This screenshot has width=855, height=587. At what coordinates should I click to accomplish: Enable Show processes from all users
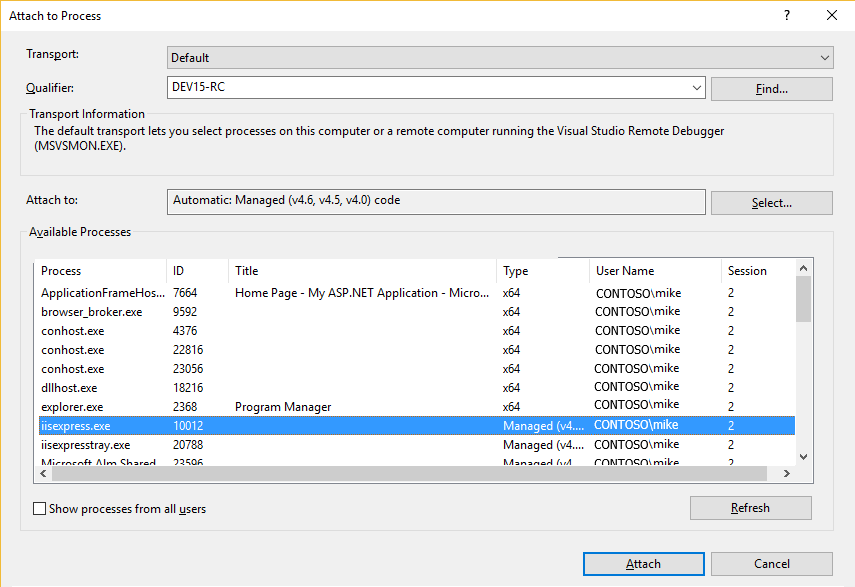(x=41, y=508)
